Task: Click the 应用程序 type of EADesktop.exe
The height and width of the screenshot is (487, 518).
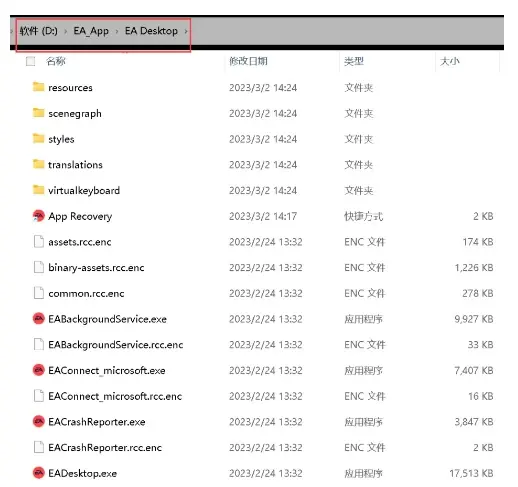Action: (x=363, y=473)
